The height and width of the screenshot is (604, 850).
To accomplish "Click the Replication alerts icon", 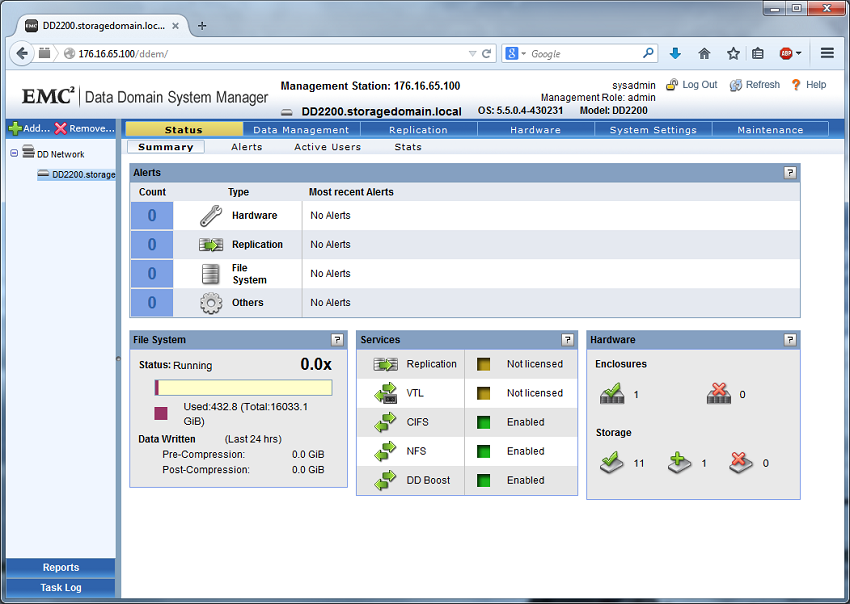I will point(211,245).
